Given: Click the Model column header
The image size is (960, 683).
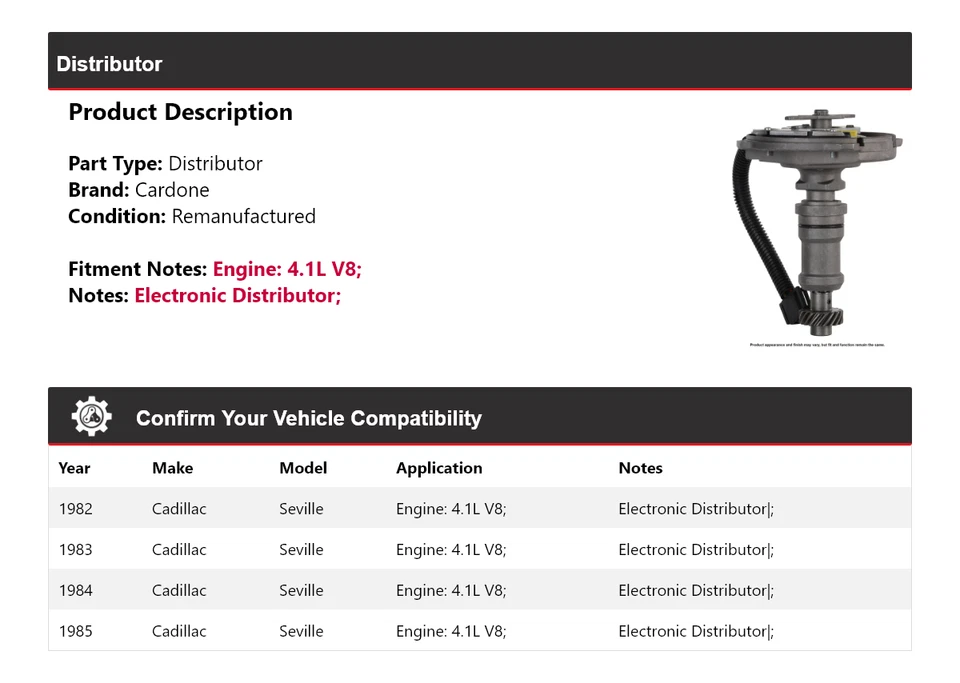Looking at the screenshot, I should [303, 468].
